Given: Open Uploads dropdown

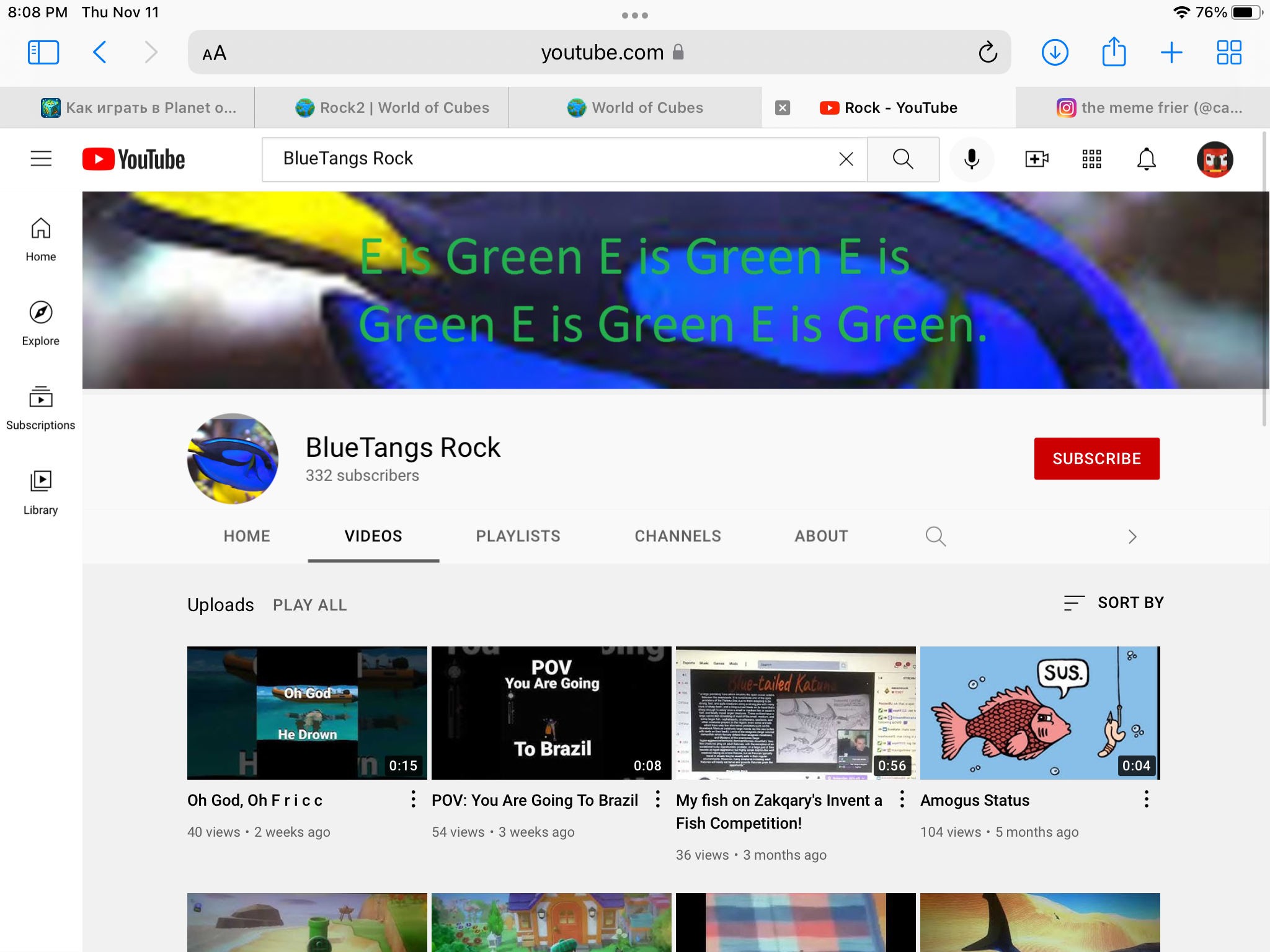Looking at the screenshot, I should point(220,604).
